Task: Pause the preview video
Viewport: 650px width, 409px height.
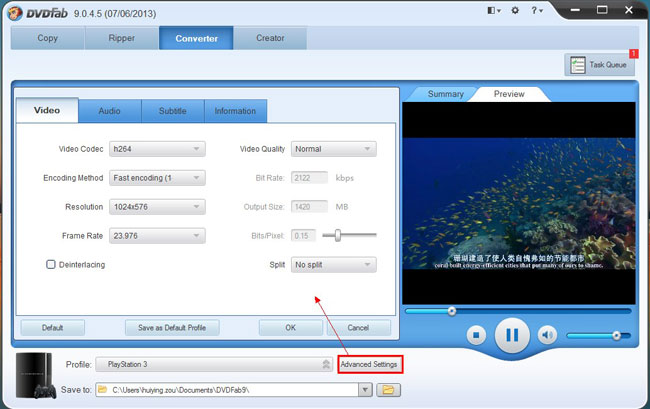Action: (512, 335)
